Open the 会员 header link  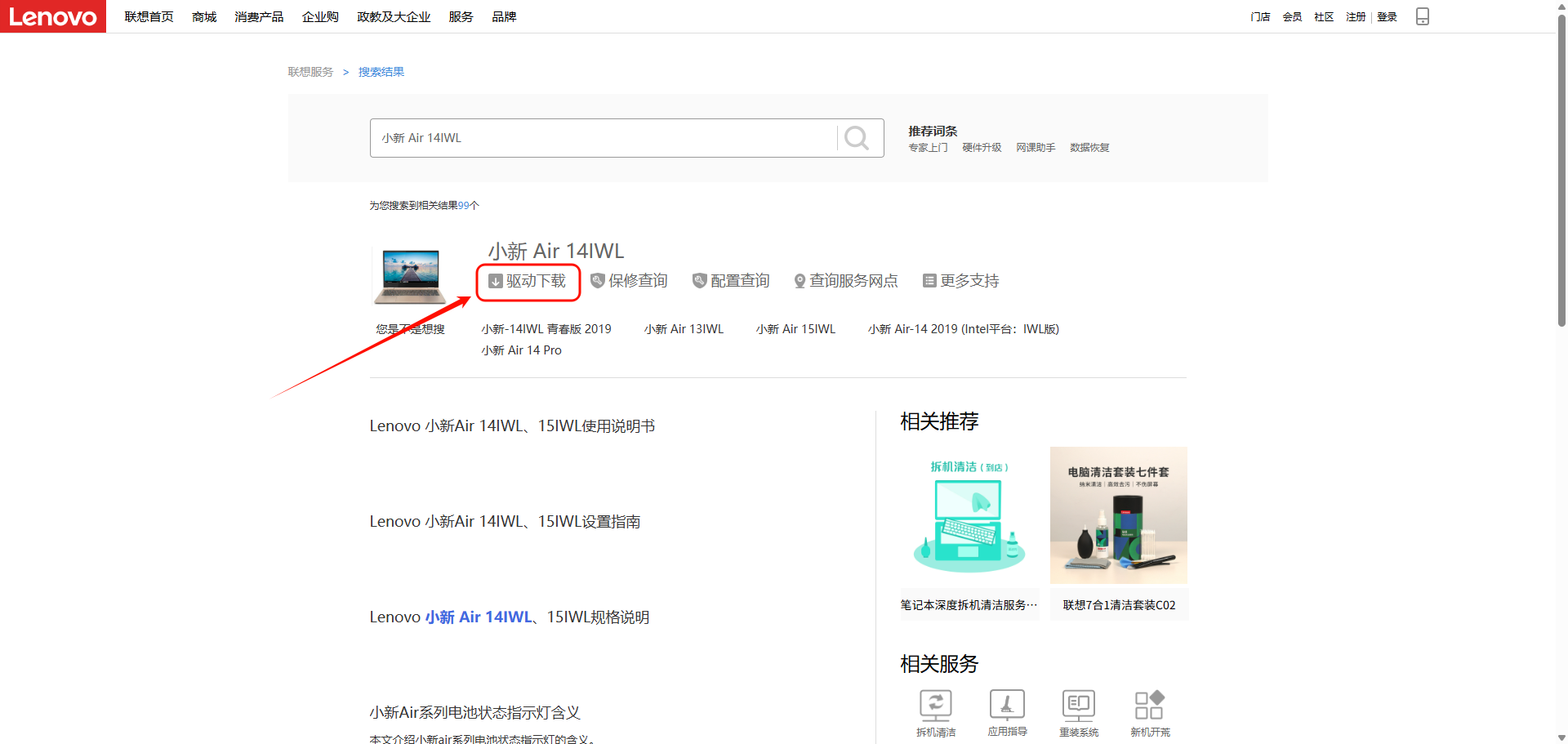[x=1292, y=17]
